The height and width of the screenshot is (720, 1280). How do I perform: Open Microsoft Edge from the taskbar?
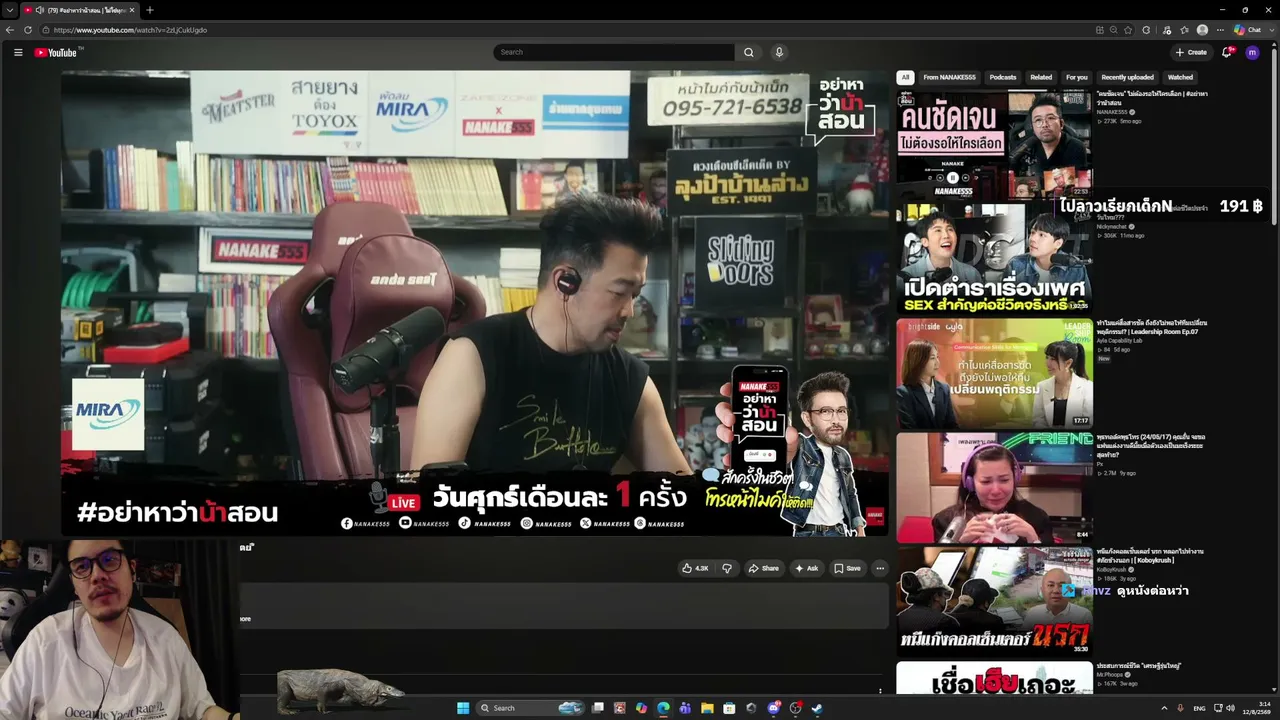pos(663,708)
